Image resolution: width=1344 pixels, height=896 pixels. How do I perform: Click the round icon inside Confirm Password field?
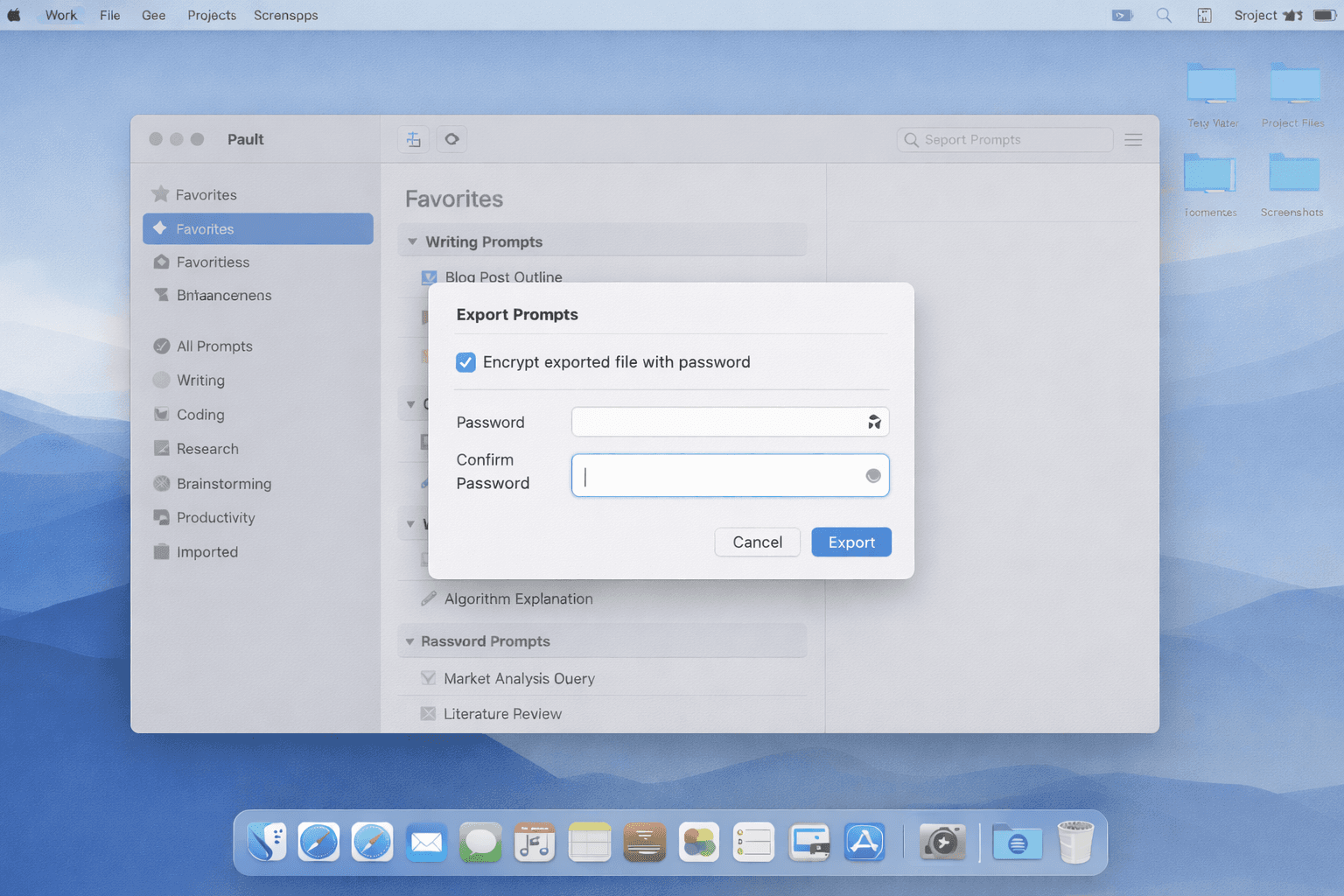pos(873,476)
